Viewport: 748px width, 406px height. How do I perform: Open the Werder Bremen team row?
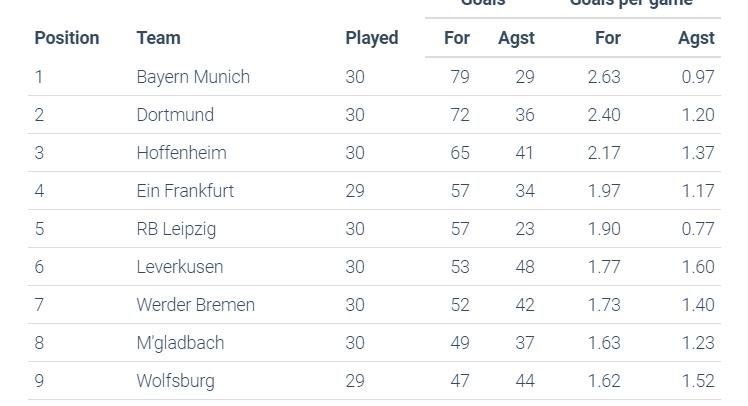[195, 305]
